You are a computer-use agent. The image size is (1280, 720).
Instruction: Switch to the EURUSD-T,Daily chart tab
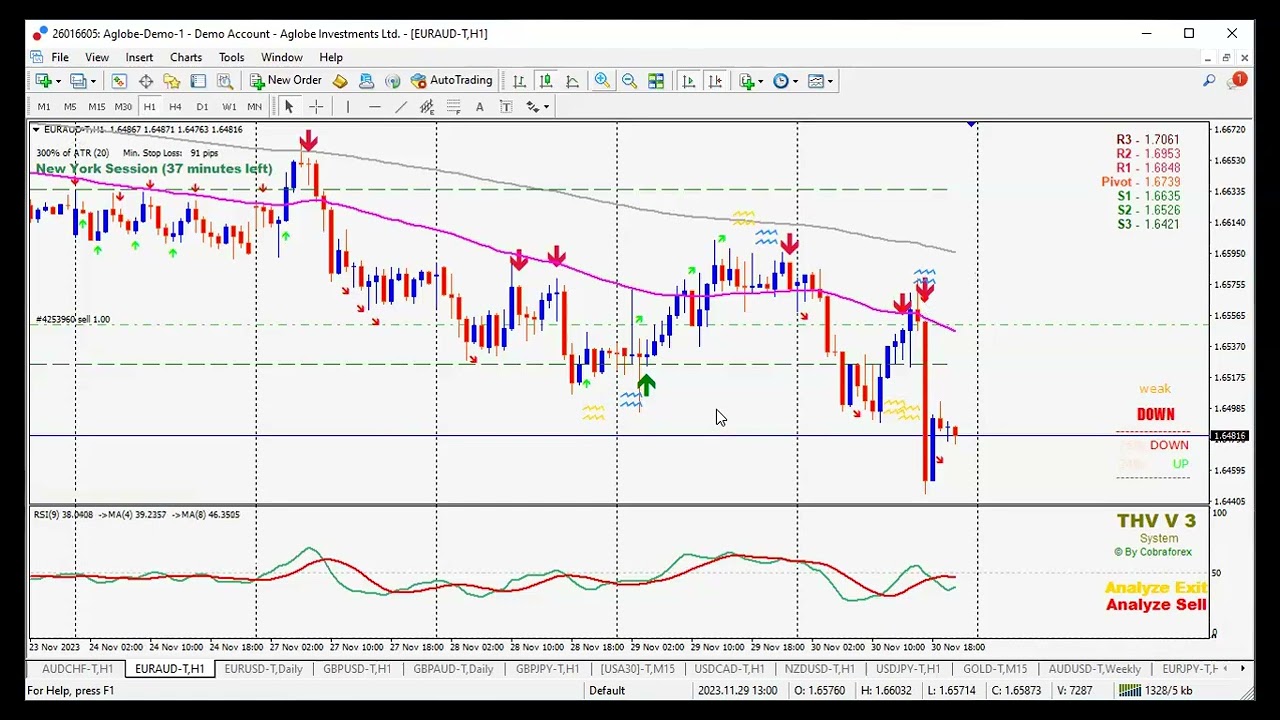263,669
